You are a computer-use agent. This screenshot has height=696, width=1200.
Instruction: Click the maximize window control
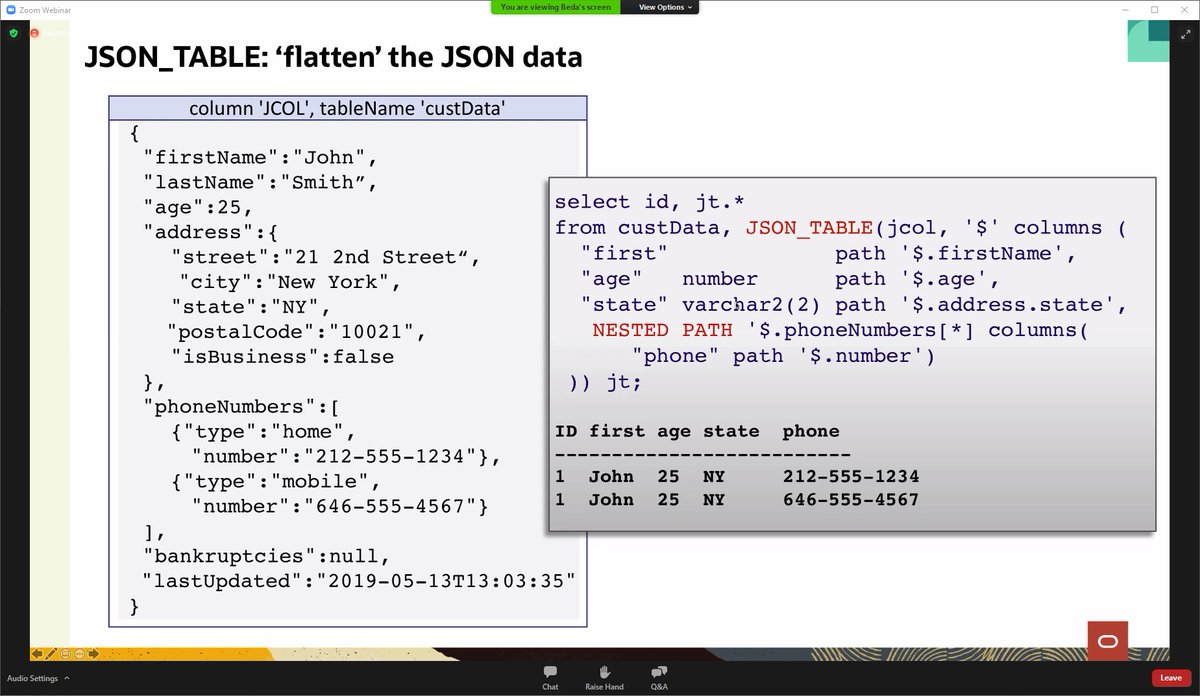coord(1155,10)
